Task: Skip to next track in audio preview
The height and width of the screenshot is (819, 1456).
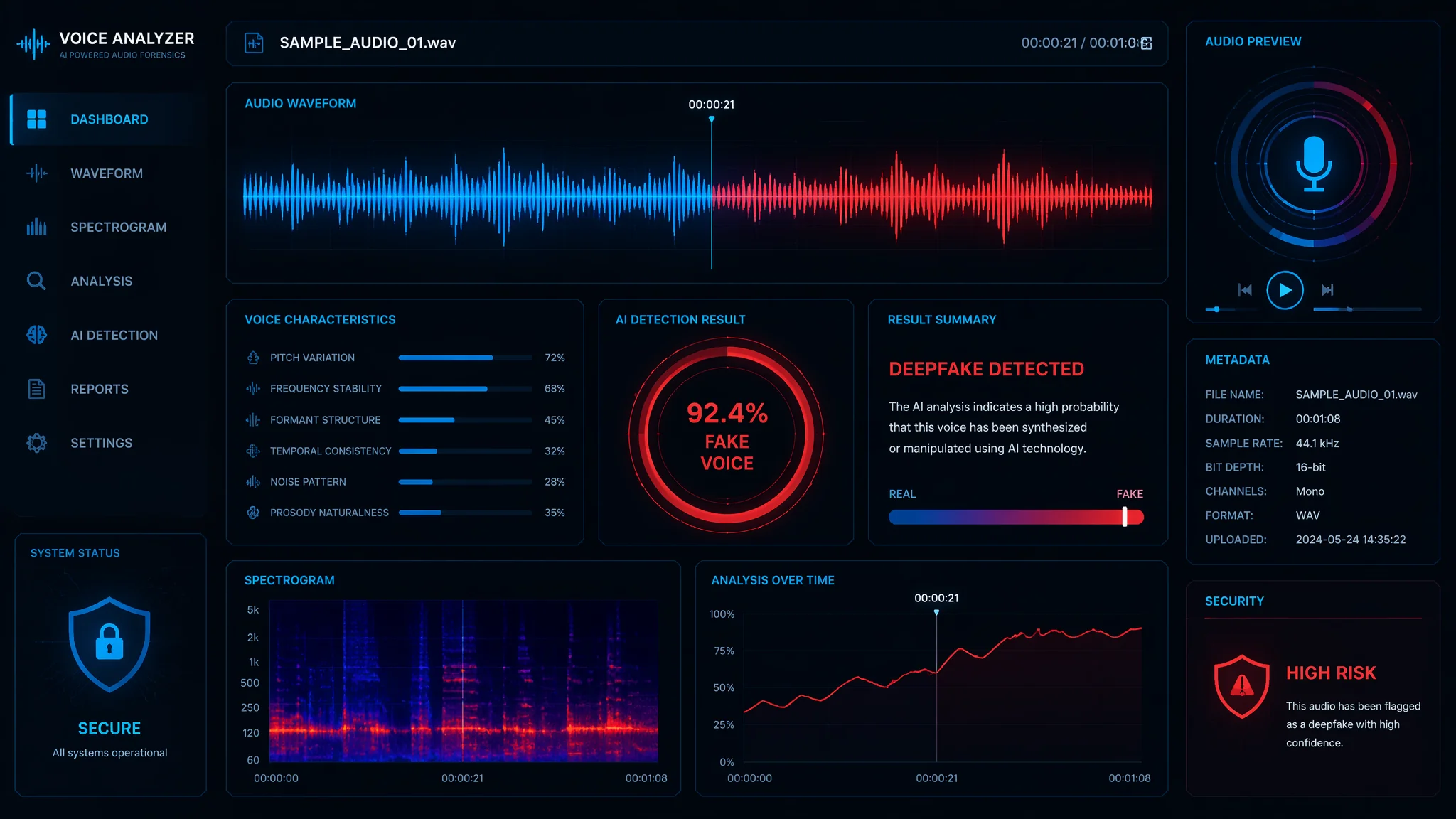Action: tap(1327, 290)
